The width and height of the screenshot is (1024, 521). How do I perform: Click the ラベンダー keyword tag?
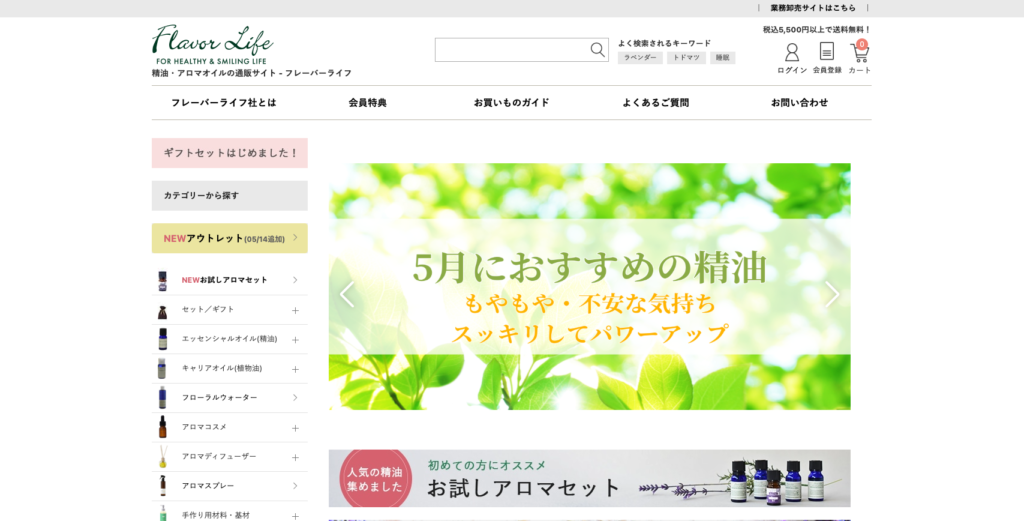(640, 58)
